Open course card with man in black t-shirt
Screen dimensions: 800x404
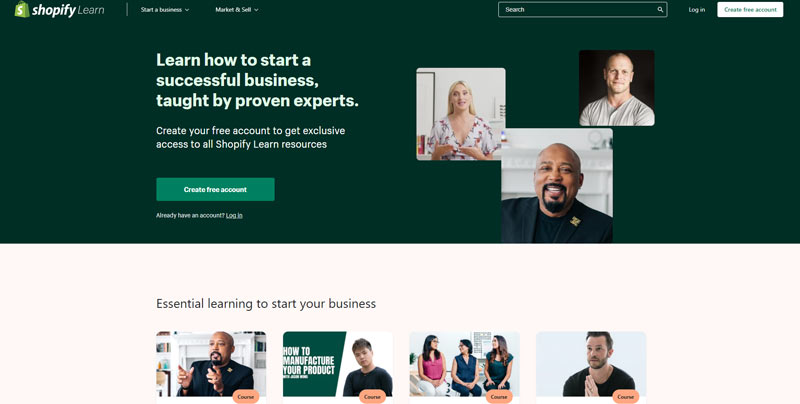pyautogui.click(x=591, y=364)
